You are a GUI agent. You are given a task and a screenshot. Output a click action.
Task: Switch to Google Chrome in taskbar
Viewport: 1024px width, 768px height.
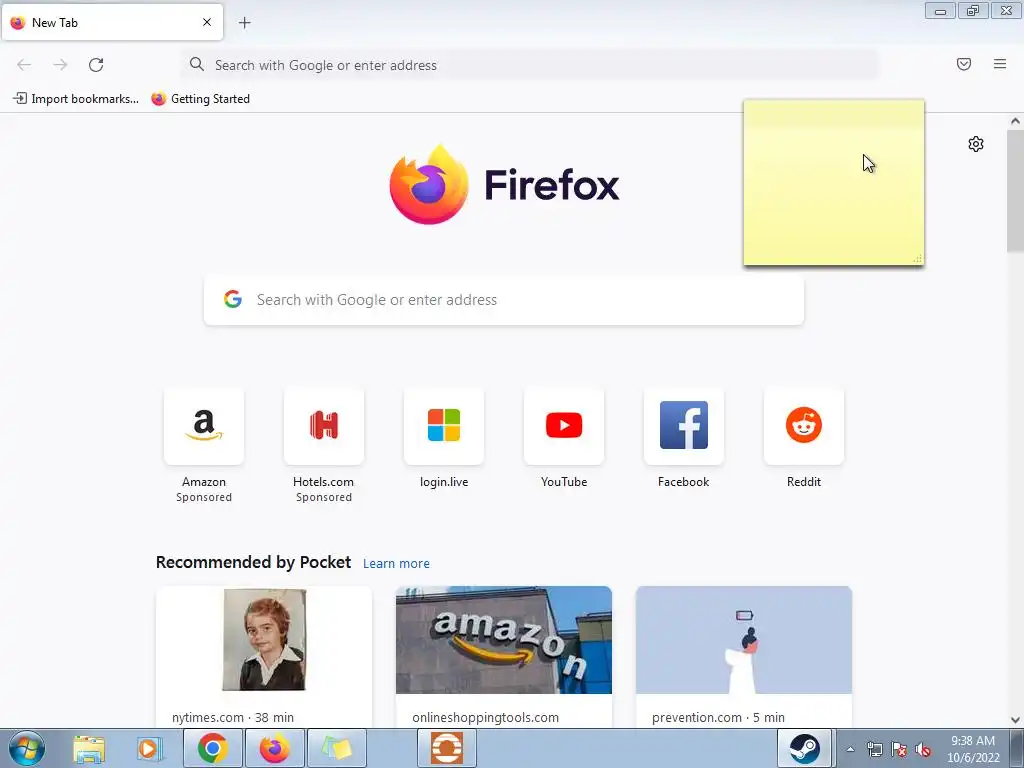click(212, 748)
